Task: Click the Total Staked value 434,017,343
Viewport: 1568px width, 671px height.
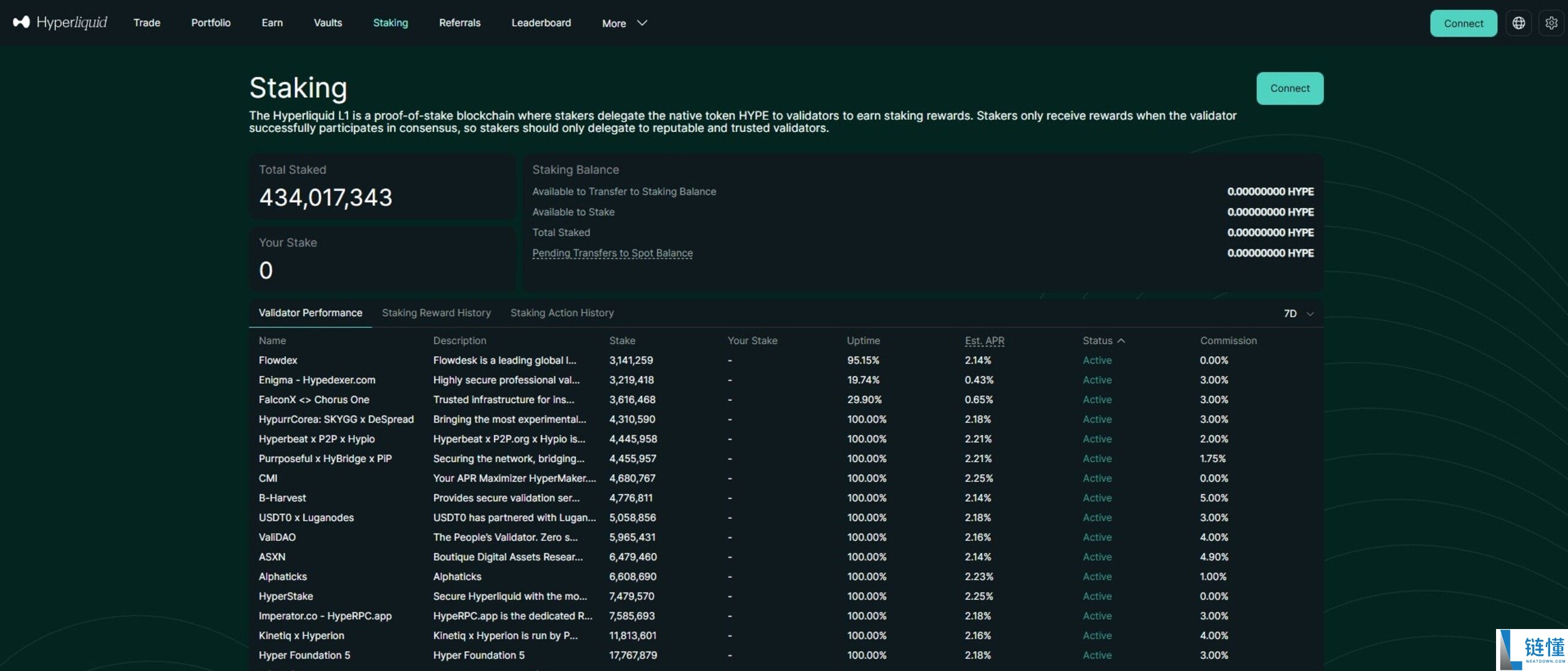Action: [x=326, y=197]
